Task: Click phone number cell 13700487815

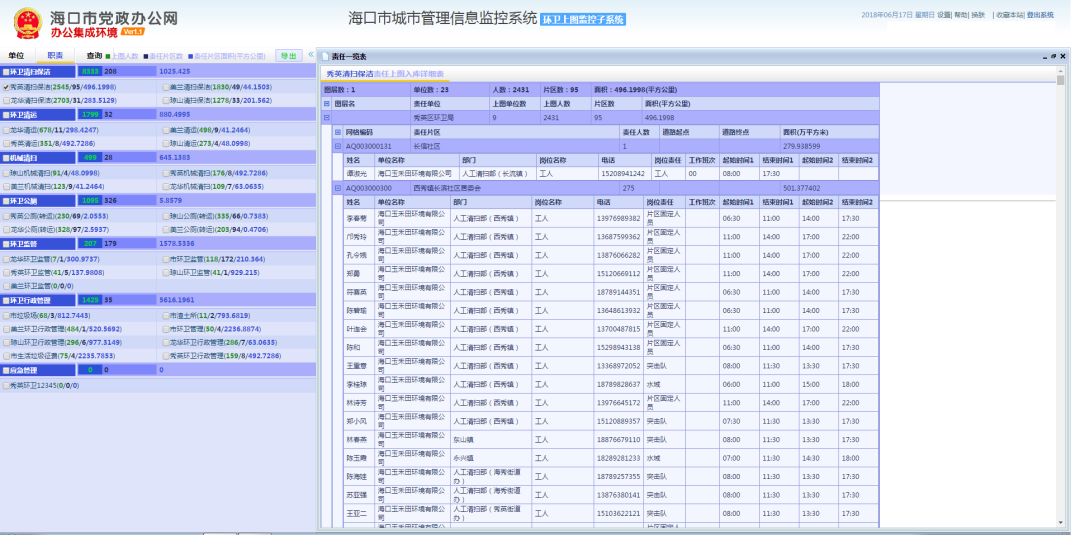Action: pyautogui.click(x=619, y=329)
